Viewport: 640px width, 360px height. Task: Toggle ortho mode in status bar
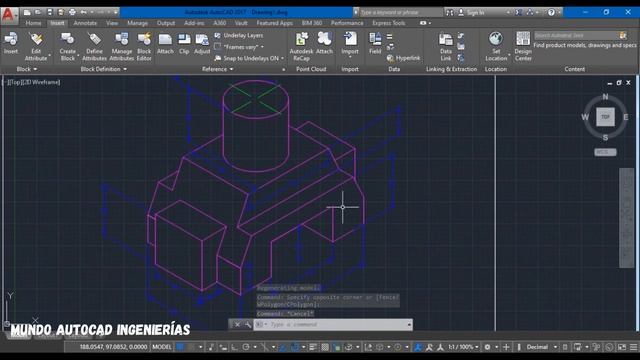[x=234, y=347]
